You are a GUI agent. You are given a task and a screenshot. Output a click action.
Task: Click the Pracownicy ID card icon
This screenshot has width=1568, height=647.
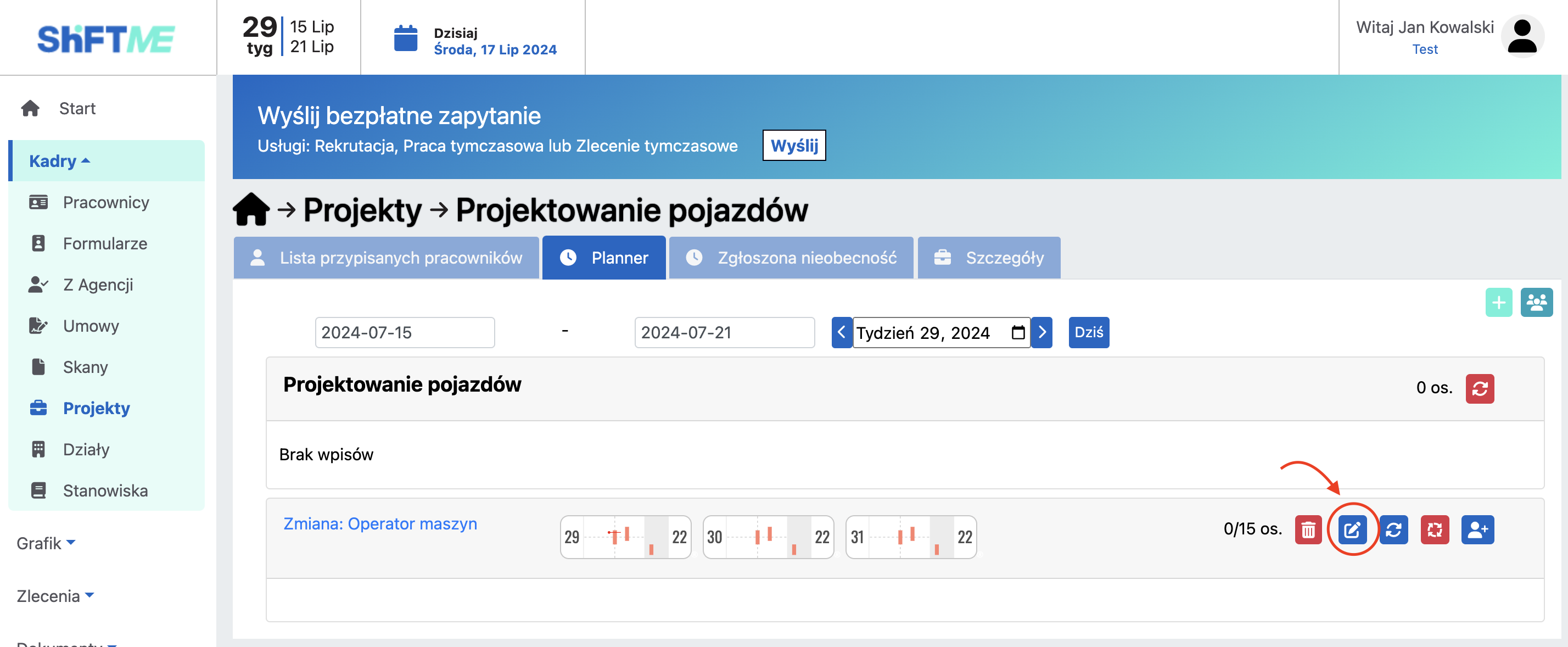[x=38, y=202]
